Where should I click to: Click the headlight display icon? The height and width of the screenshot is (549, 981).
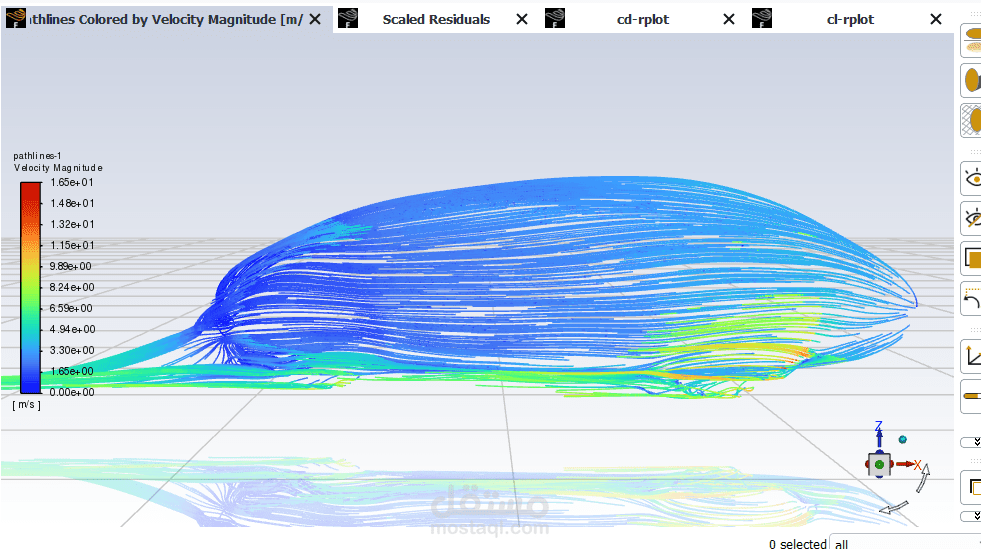tap(972, 80)
